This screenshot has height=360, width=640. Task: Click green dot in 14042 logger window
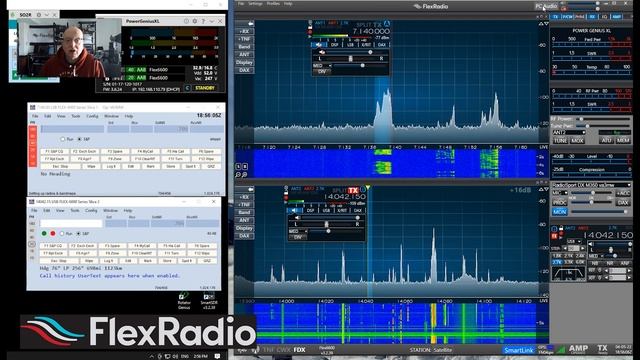(x=44, y=233)
